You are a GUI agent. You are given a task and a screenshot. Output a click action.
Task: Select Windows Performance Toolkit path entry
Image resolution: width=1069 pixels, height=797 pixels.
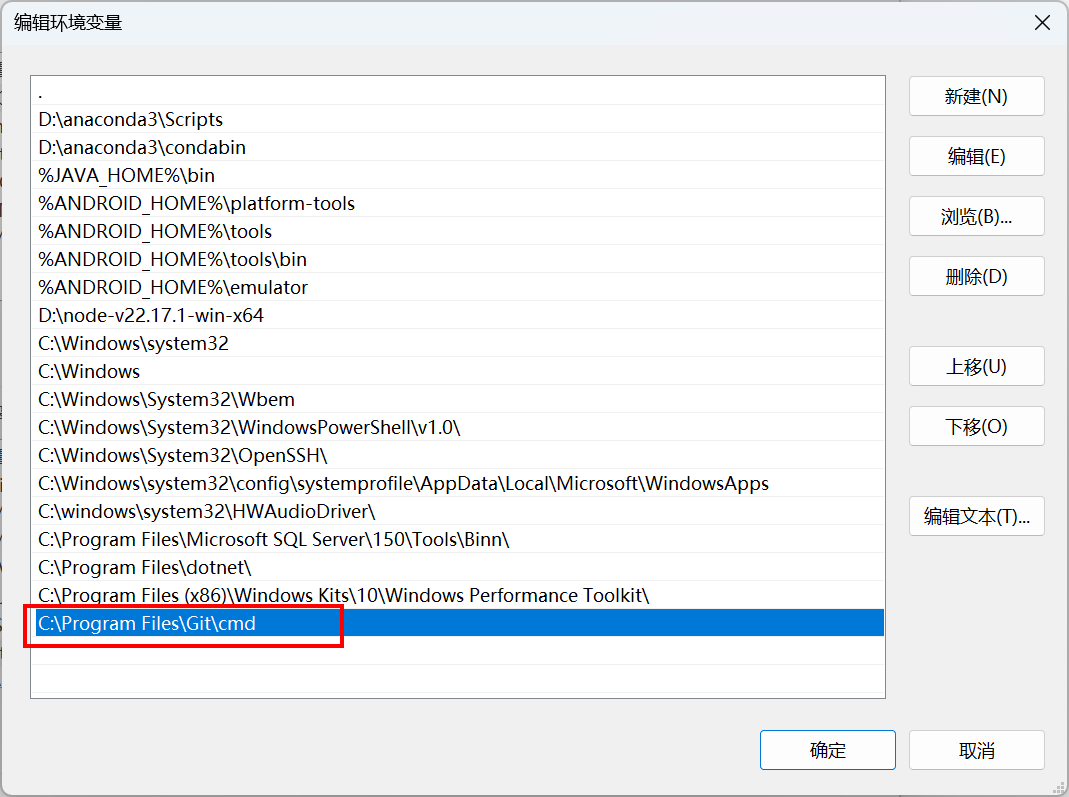[x=457, y=595]
